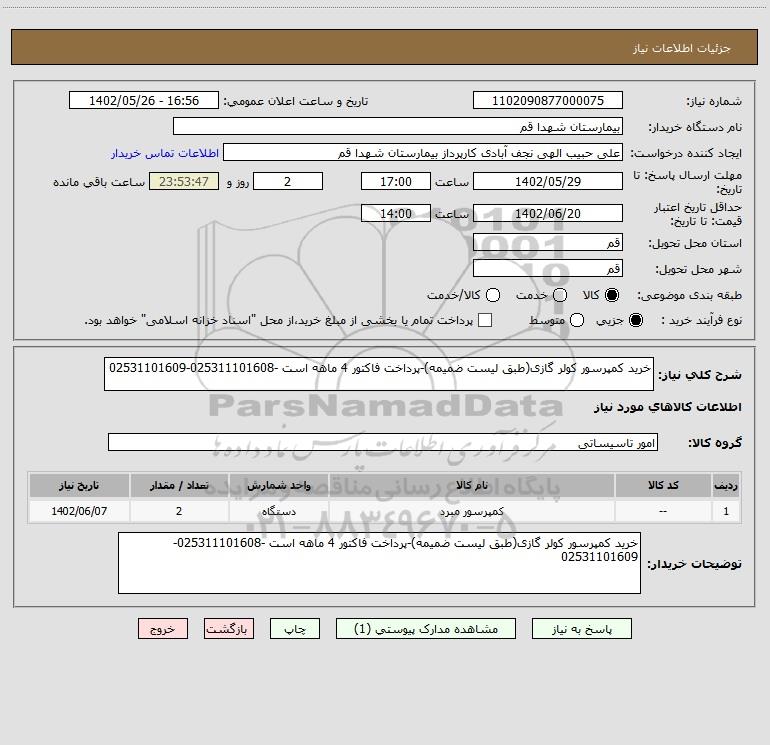Viewport: 770px width, 745px height.
Task: Choose the جزیی purchase type radio
Action: (x=635, y=320)
